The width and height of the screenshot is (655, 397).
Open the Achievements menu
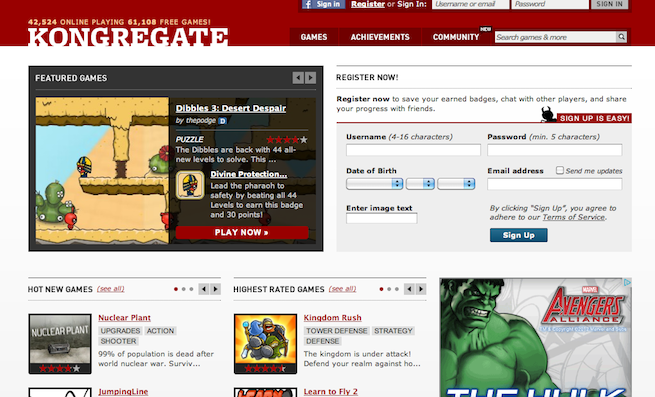(x=380, y=37)
